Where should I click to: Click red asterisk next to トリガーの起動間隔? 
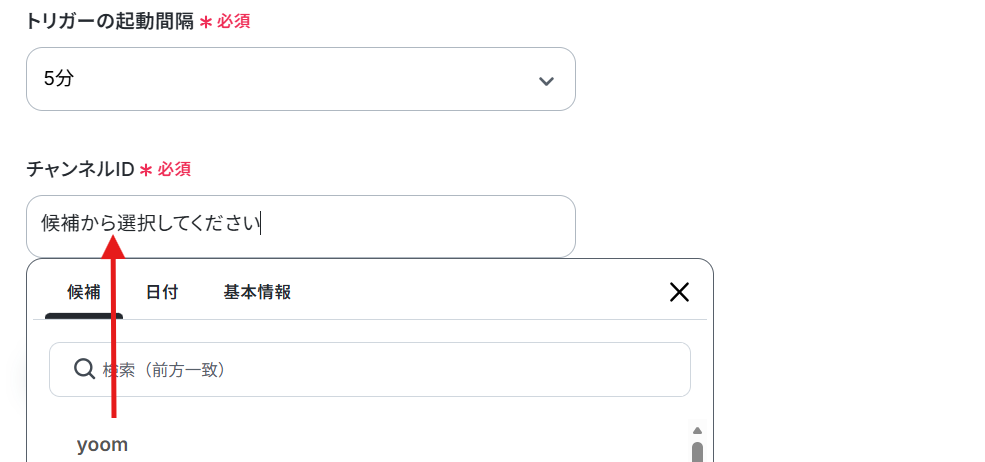click(x=205, y=22)
